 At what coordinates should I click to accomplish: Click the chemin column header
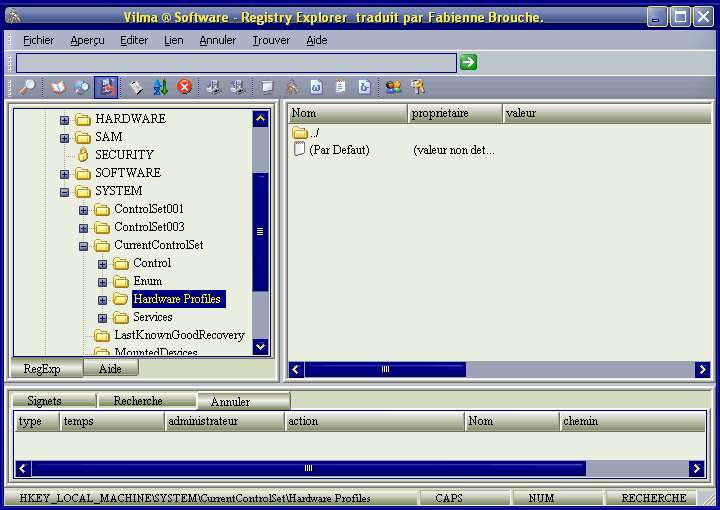click(x=632, y=421)
